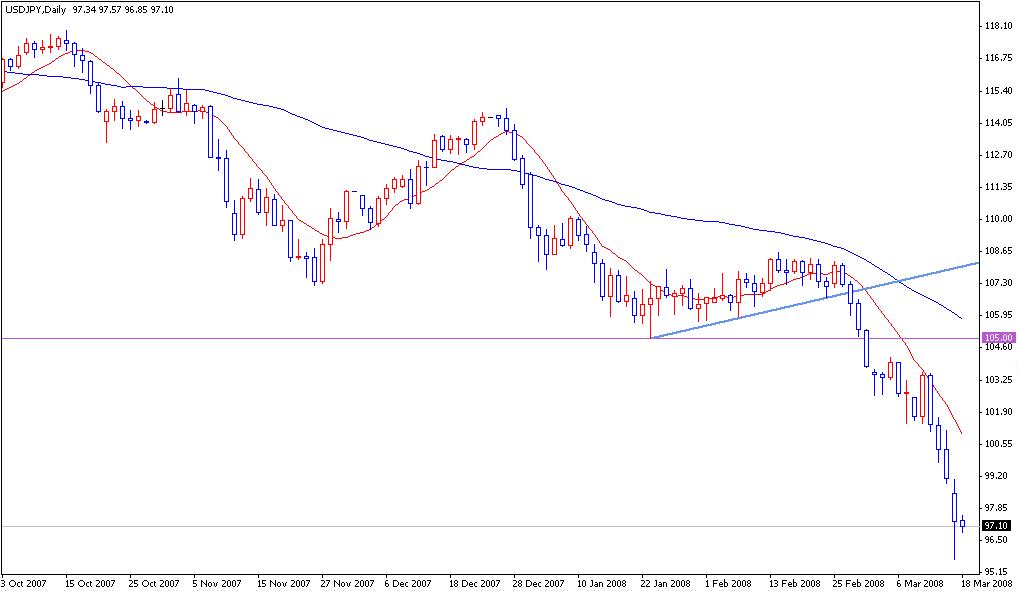Click the 10 Jan 2008 date label
Viewport: 1018px width, 591px height.
[x=602, y=583]
